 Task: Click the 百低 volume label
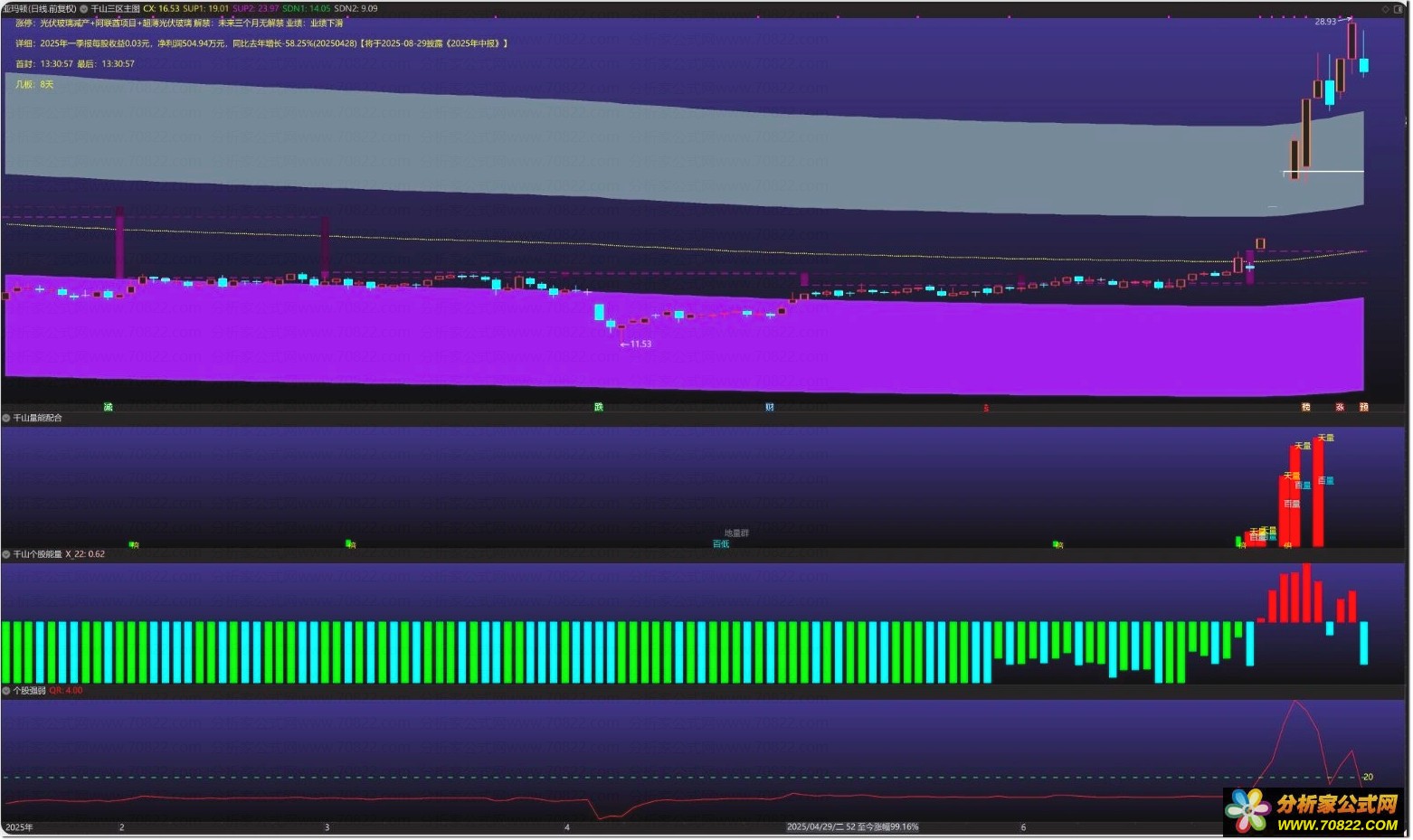tap(721, 544)
